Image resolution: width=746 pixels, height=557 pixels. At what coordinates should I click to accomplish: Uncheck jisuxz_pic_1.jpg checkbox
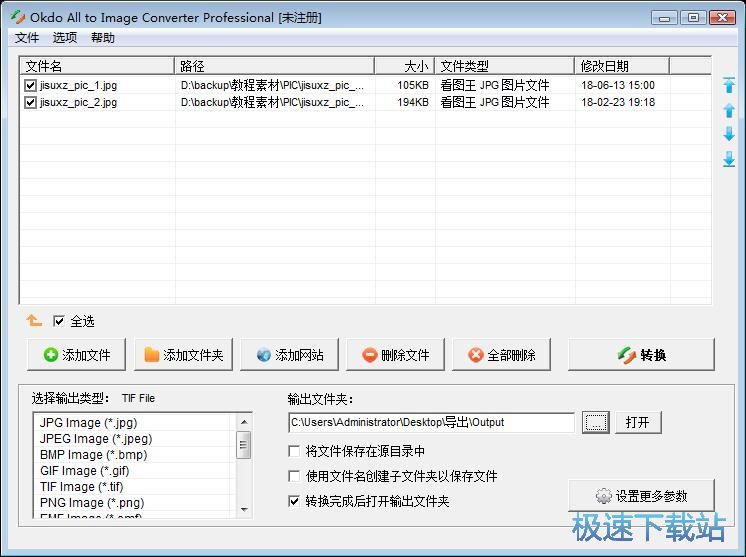30,85
